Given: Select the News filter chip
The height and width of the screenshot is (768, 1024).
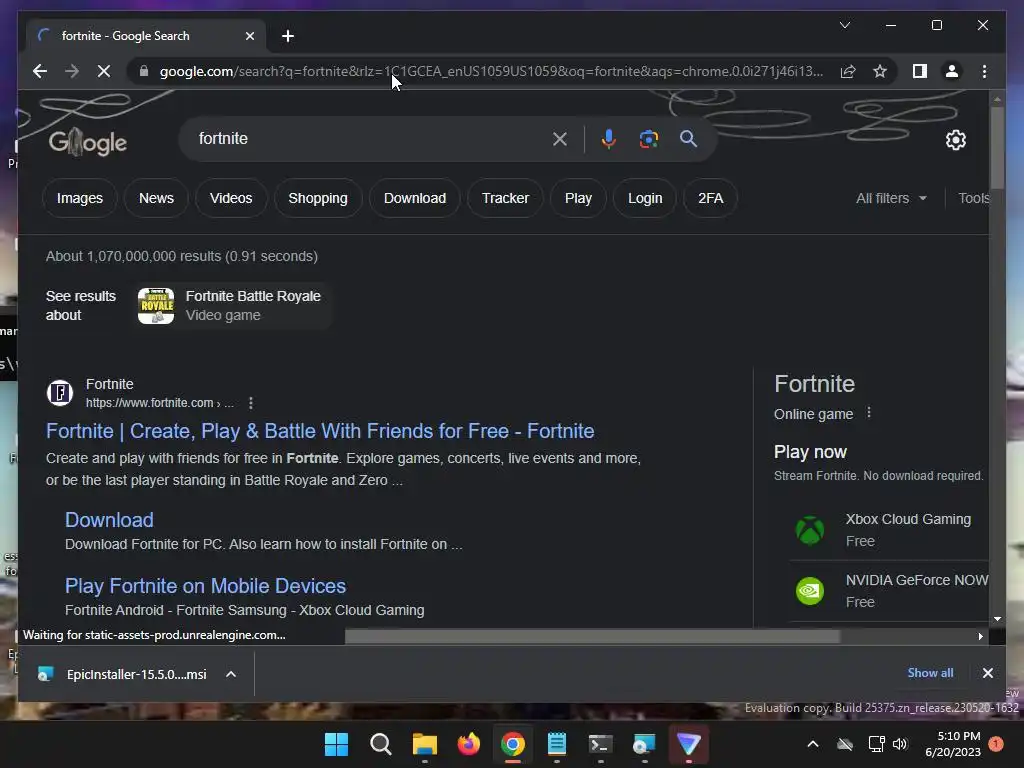Looking at the screenshot, I should tap(156, 198).
